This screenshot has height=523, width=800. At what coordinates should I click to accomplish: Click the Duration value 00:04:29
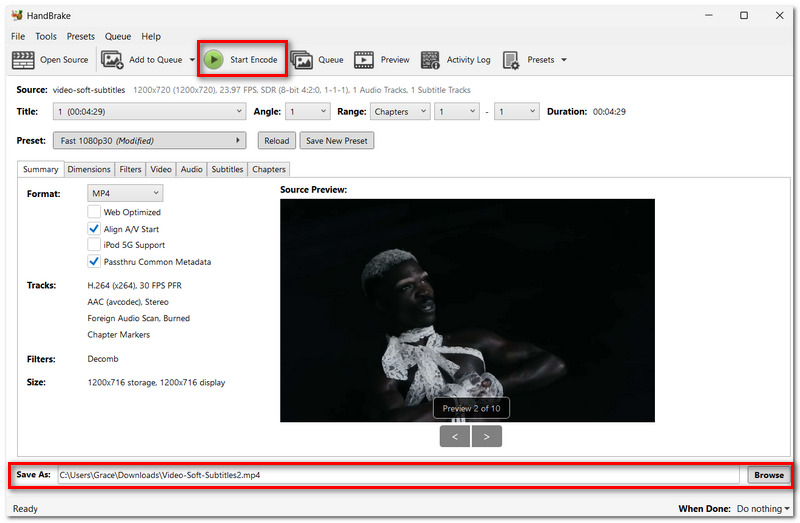[x=609, y=112]
